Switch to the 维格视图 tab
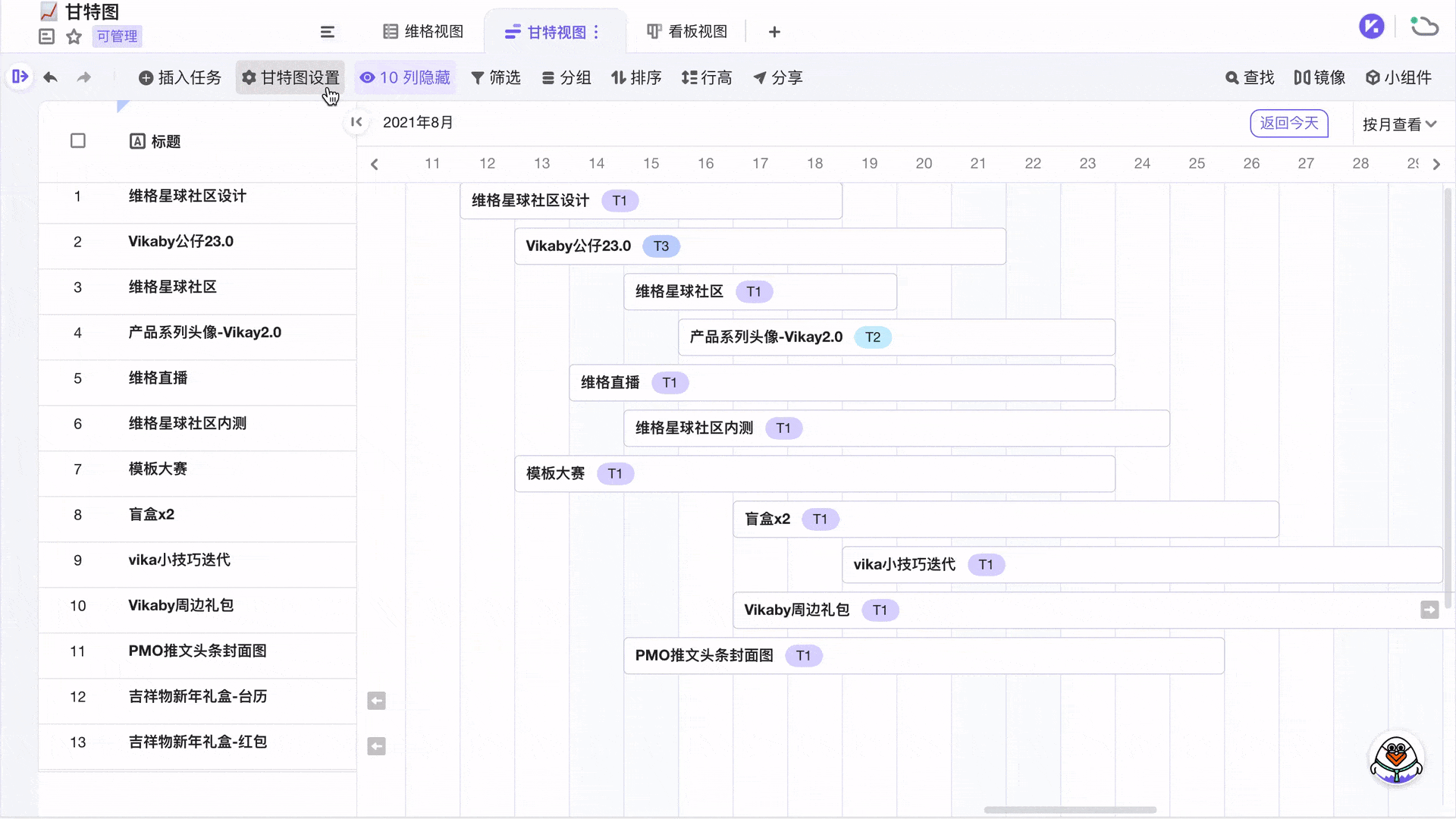Screen dimensions: 1456x819 tap(423, 31)
